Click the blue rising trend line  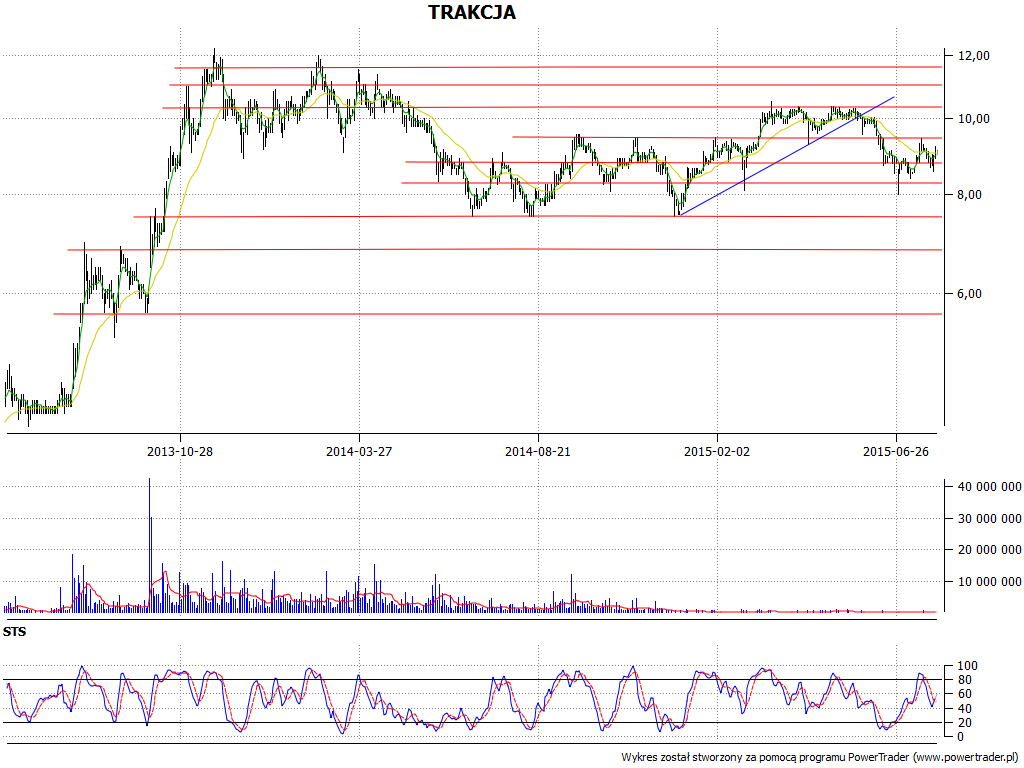[786, 155]
